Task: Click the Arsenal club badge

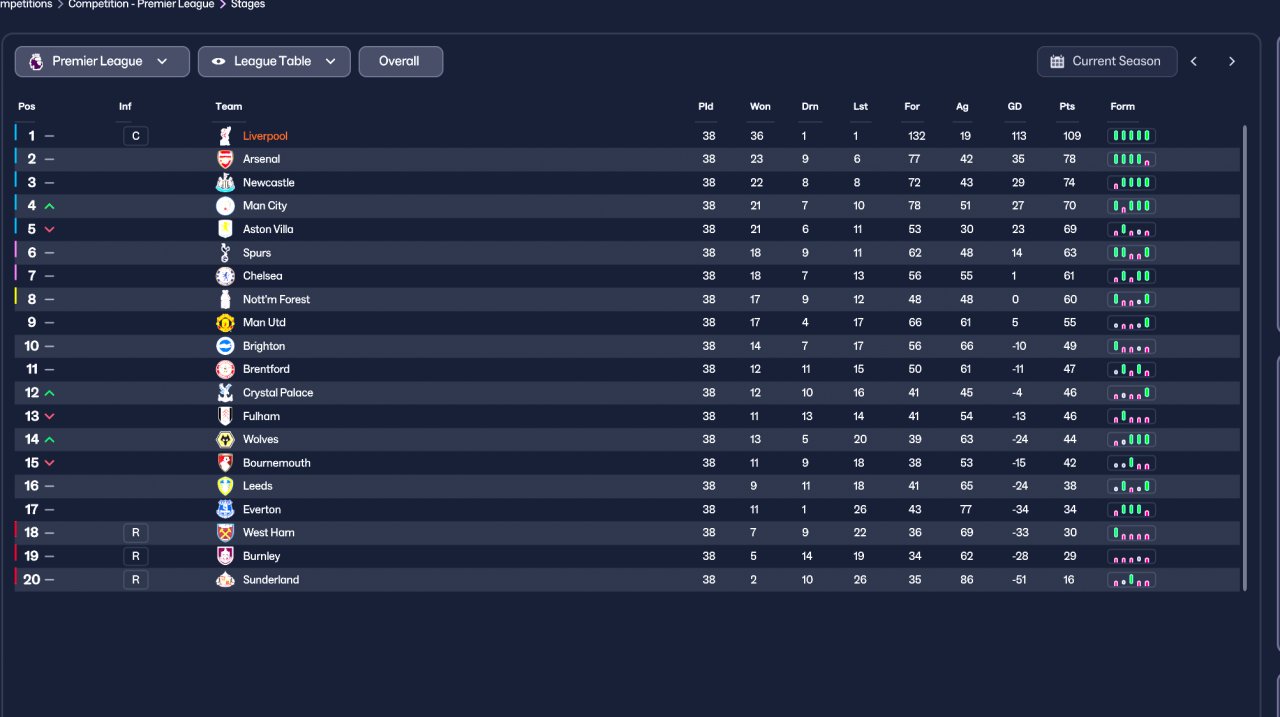Action: point(225,159)
